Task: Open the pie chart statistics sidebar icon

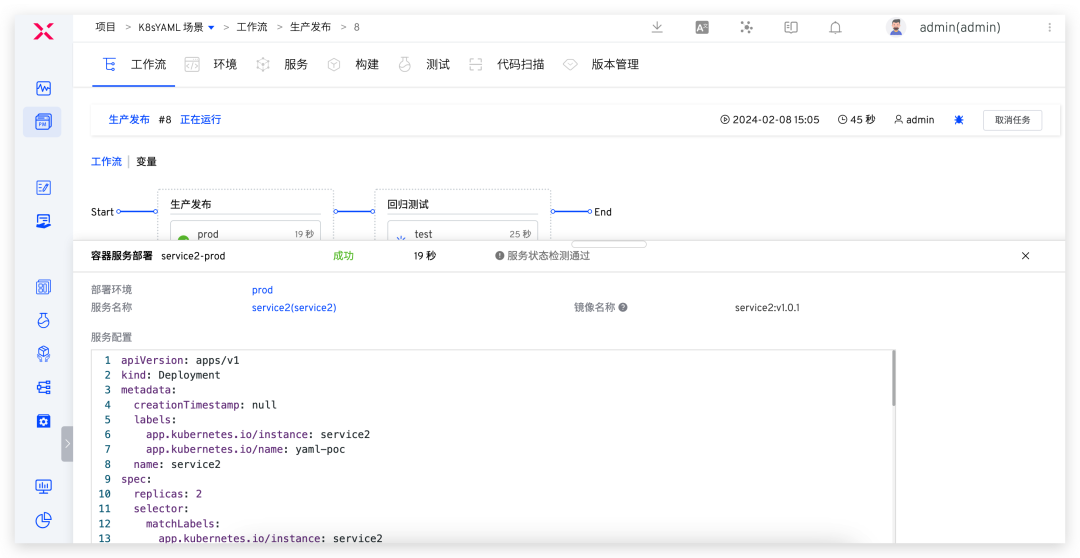Action: [x=43, y=520]
